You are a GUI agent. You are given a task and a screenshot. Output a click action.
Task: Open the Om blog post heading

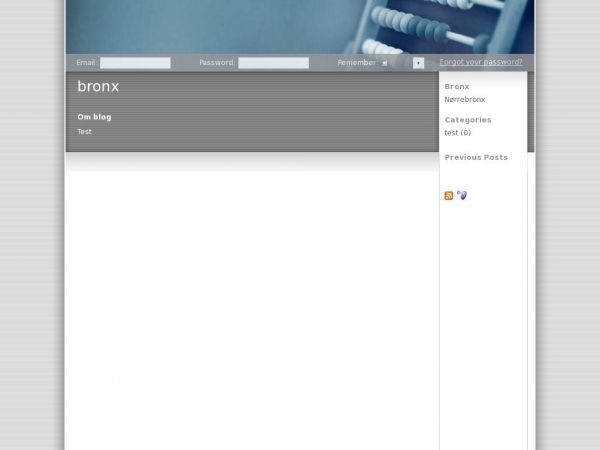coord(94,117)
